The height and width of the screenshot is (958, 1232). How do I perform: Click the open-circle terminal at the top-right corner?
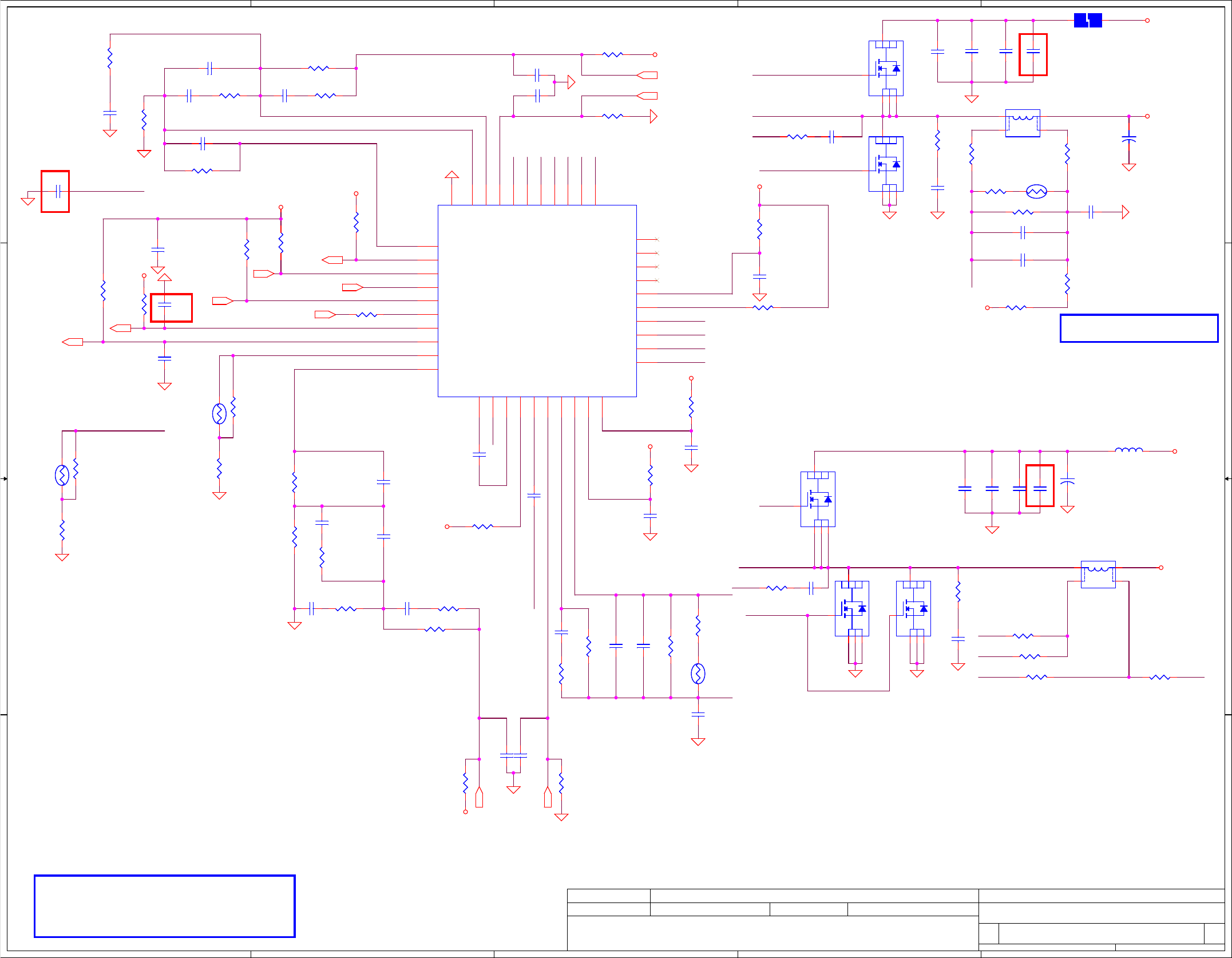pyautogui.click(x=1147, y=21)
